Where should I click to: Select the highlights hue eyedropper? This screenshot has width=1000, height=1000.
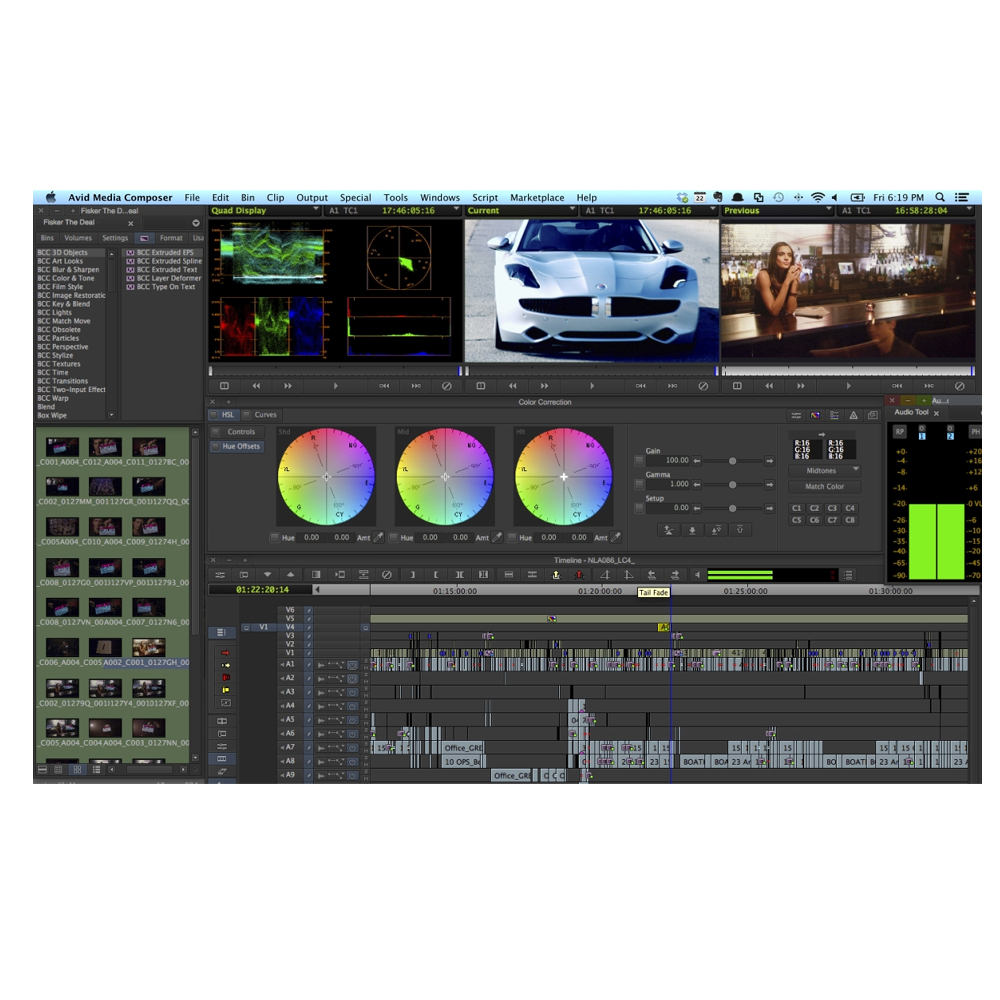(616, 537)
